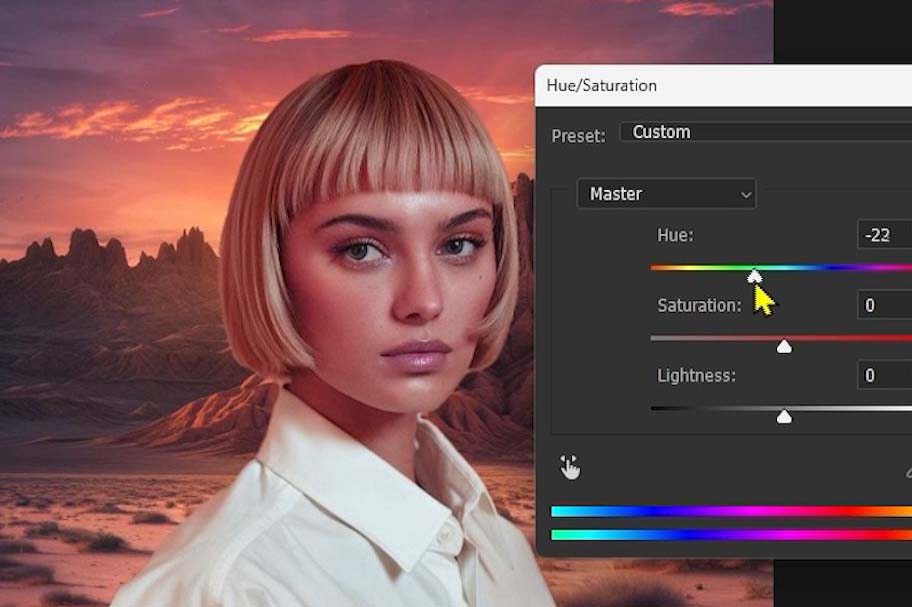The height and width of the screenshot is (607, 912).
Task: Open the Master channel dropdown
Action: click(666, 194)
